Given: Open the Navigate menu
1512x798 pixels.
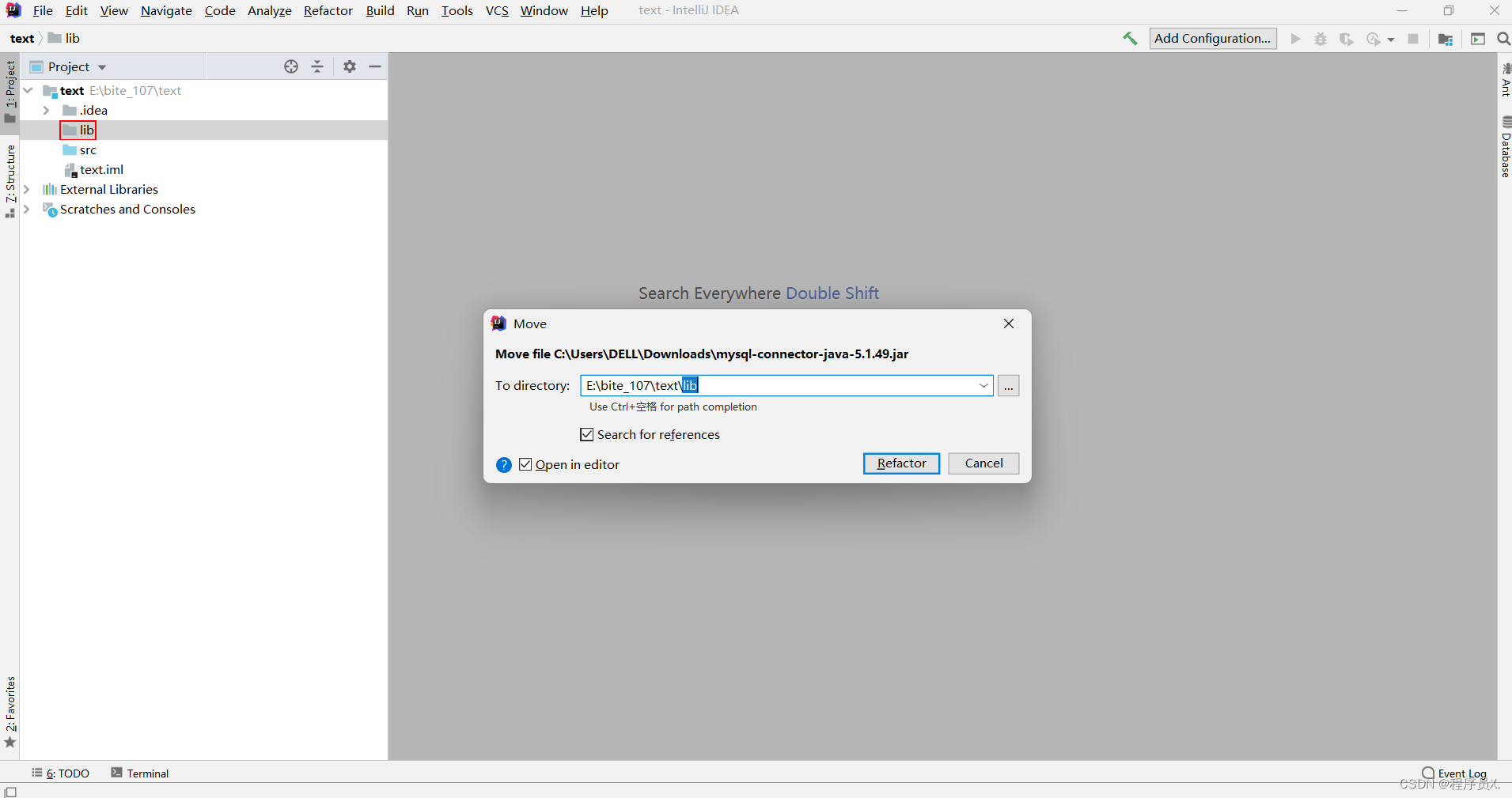Looking at the screenshot, I should tap(166, 10).
